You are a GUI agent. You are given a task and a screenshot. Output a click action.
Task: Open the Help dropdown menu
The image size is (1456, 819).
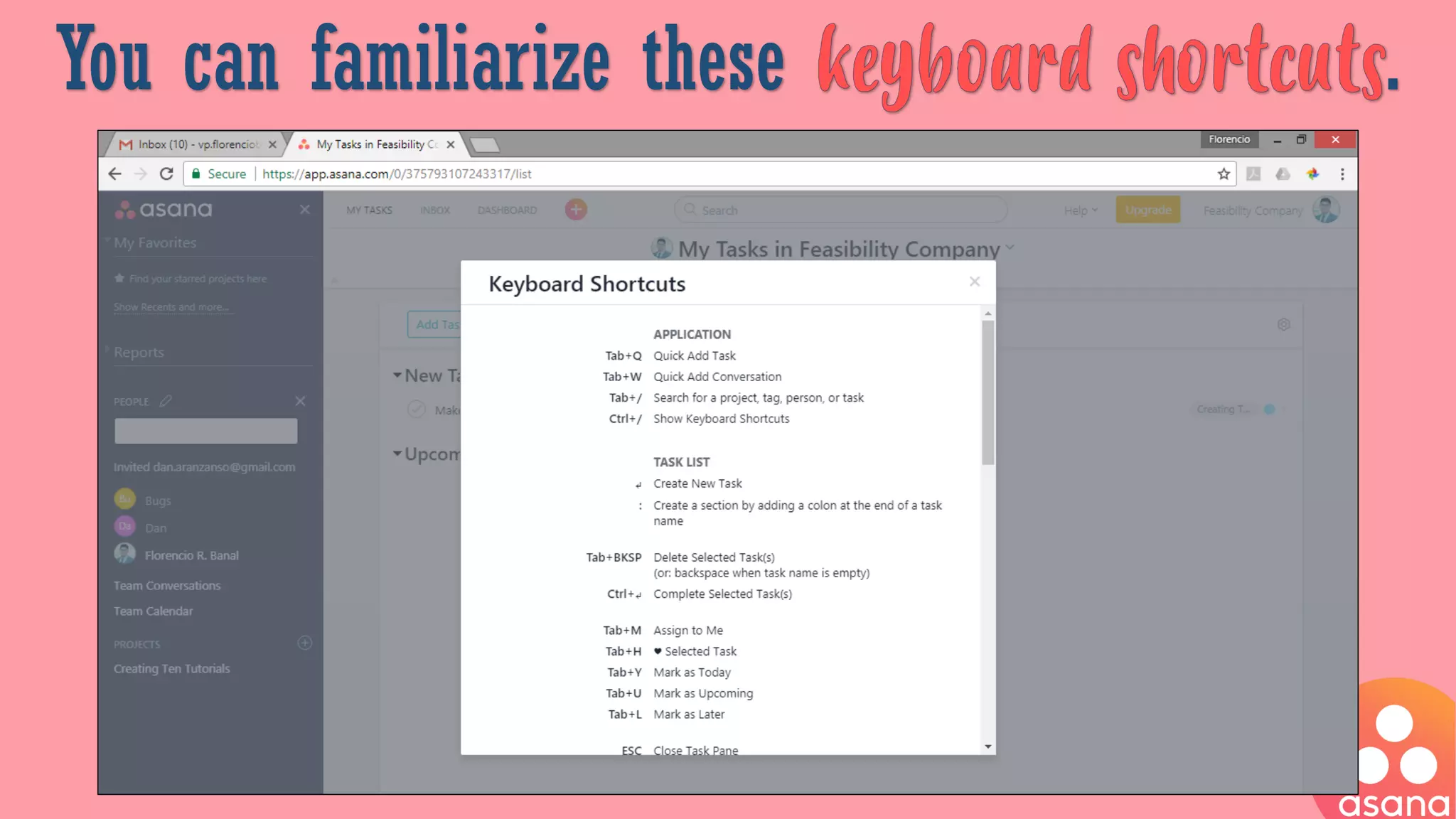click(x=1080, y=210)
